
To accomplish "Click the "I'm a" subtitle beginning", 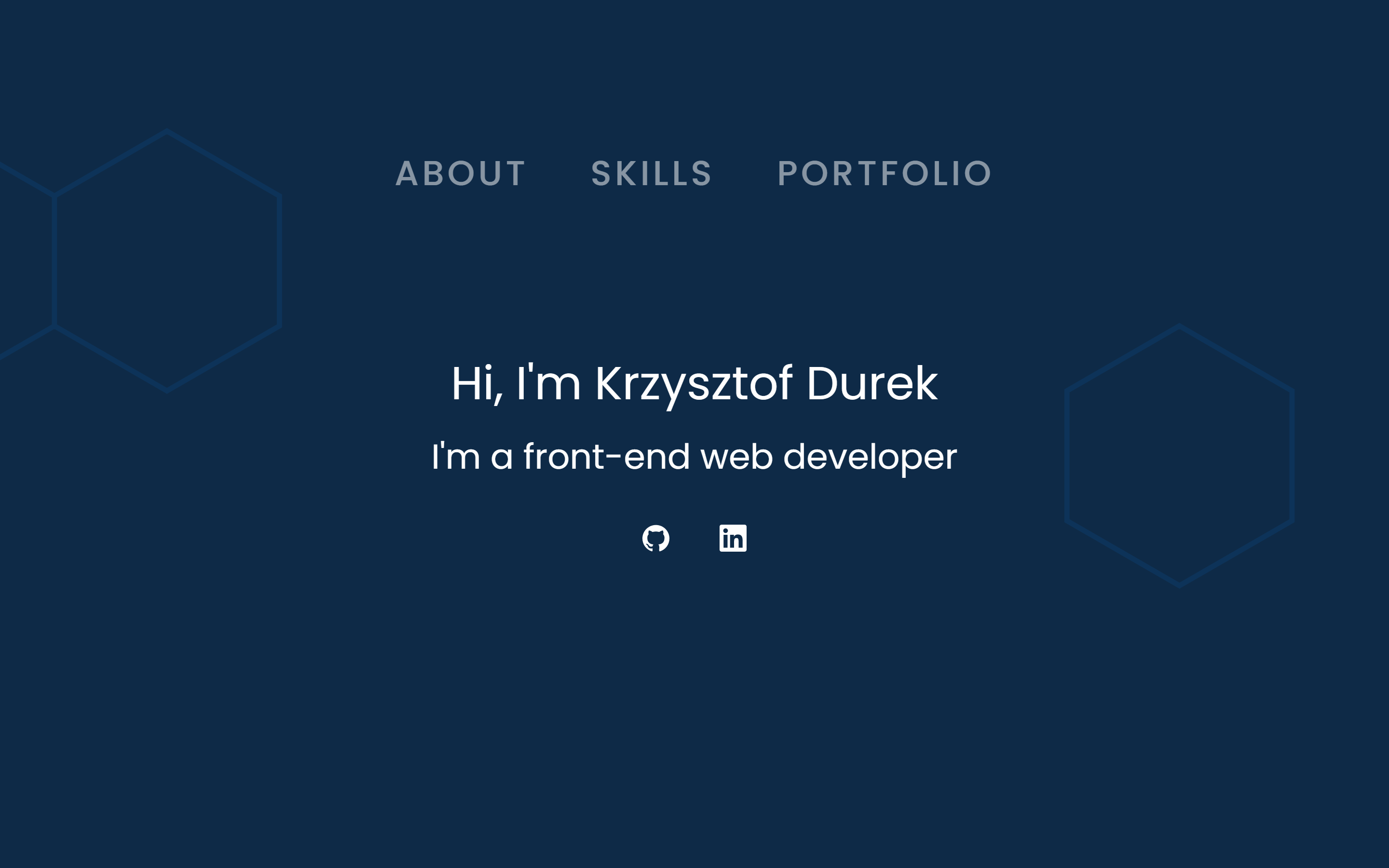I will [x=471, y=457].
